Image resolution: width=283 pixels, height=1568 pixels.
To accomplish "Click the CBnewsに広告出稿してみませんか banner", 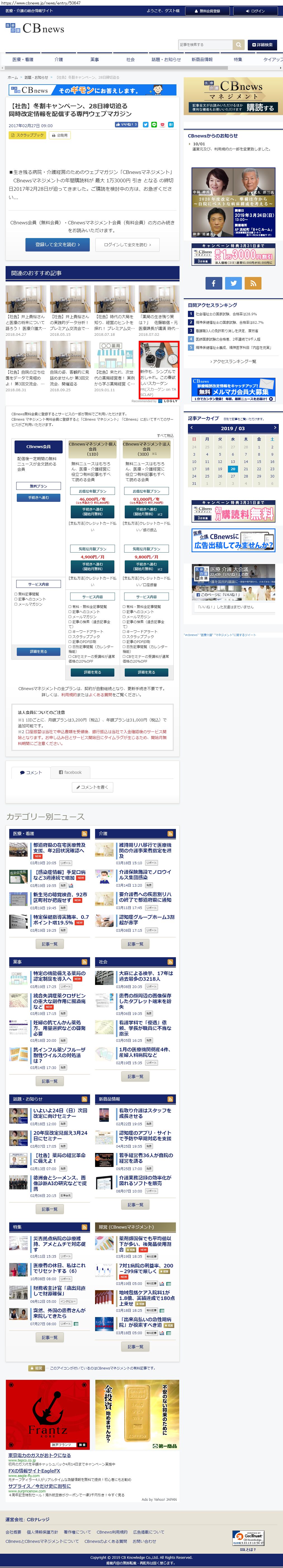I will tap(233, 540).
